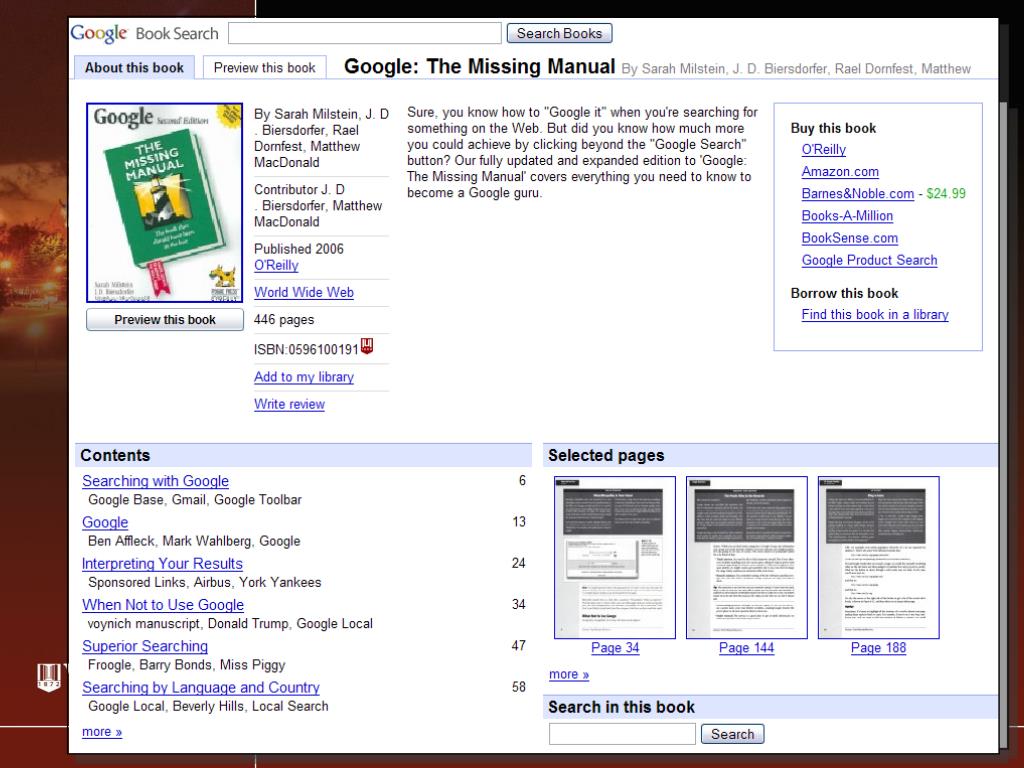Click the Ben Affleck, Mark Wahlberg, Google line

[194, 541]
